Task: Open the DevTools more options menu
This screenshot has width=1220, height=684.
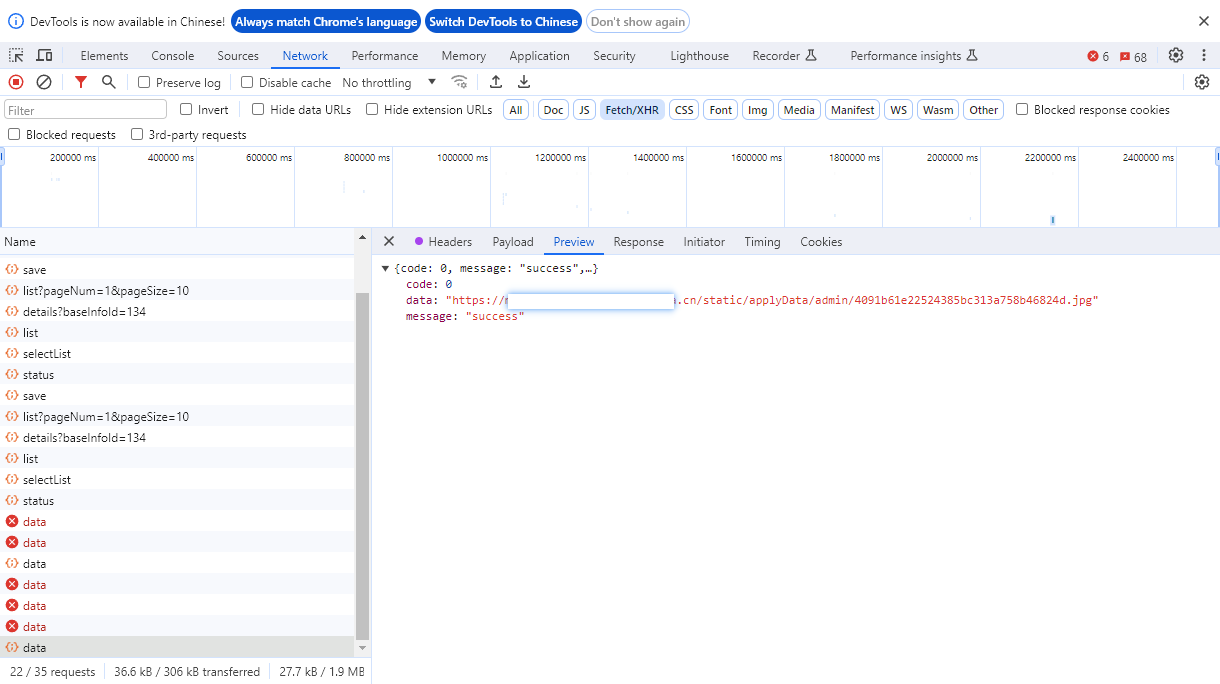Action: coord(1202,56)
